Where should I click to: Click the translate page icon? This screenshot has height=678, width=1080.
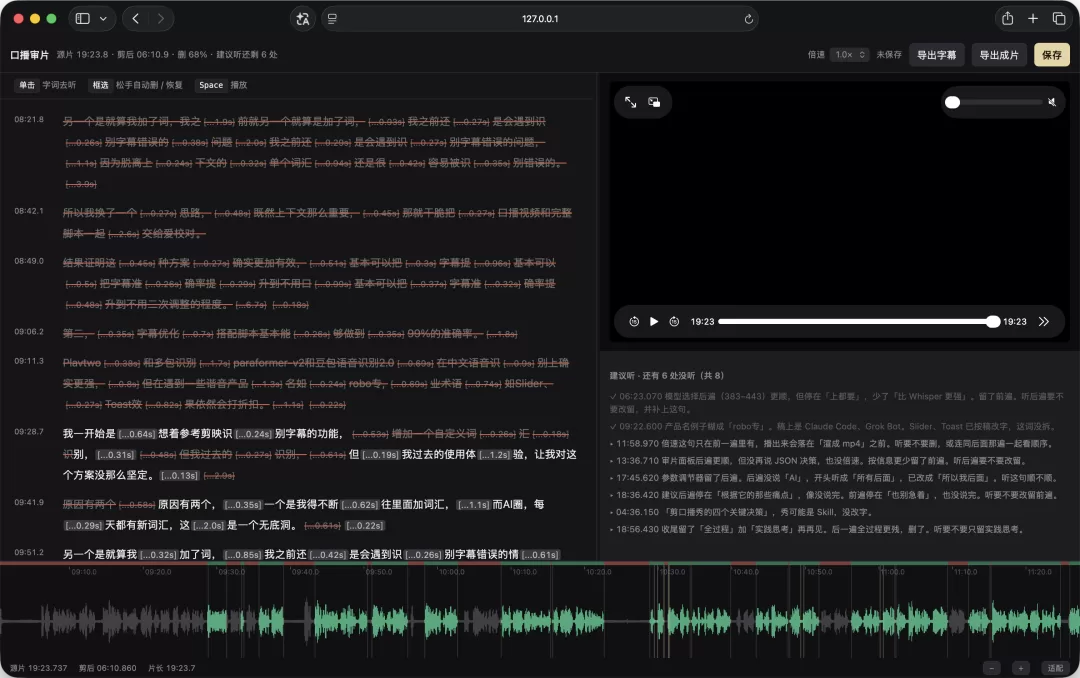coord(302,19)
